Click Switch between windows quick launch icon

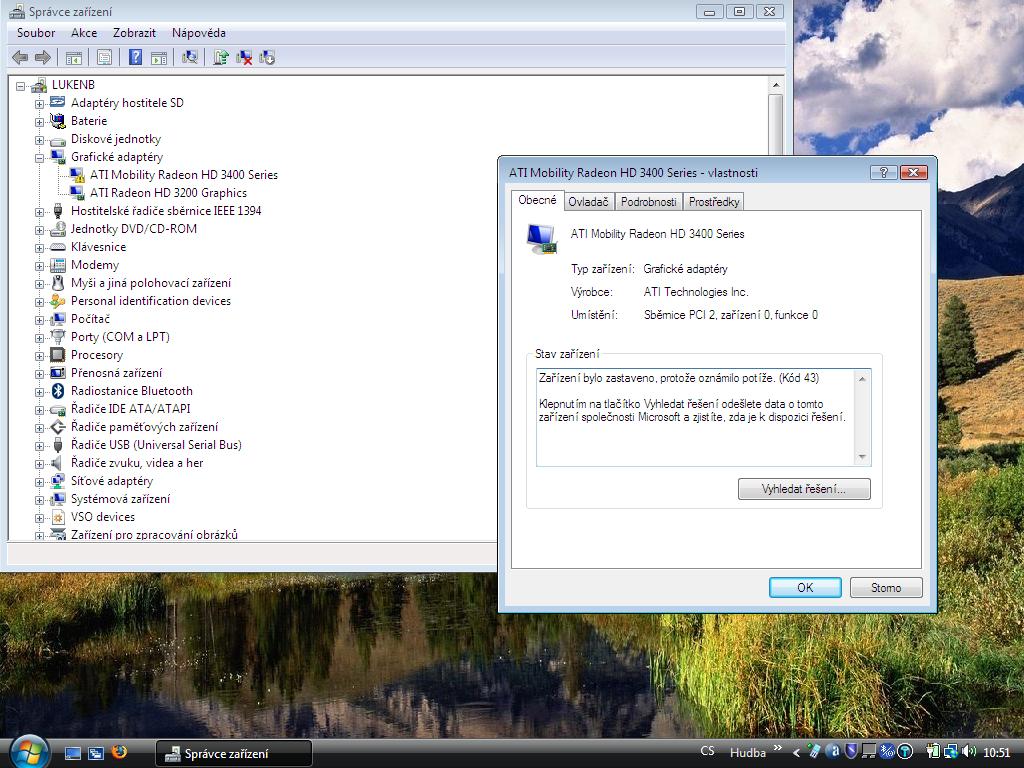click(96, 753)
